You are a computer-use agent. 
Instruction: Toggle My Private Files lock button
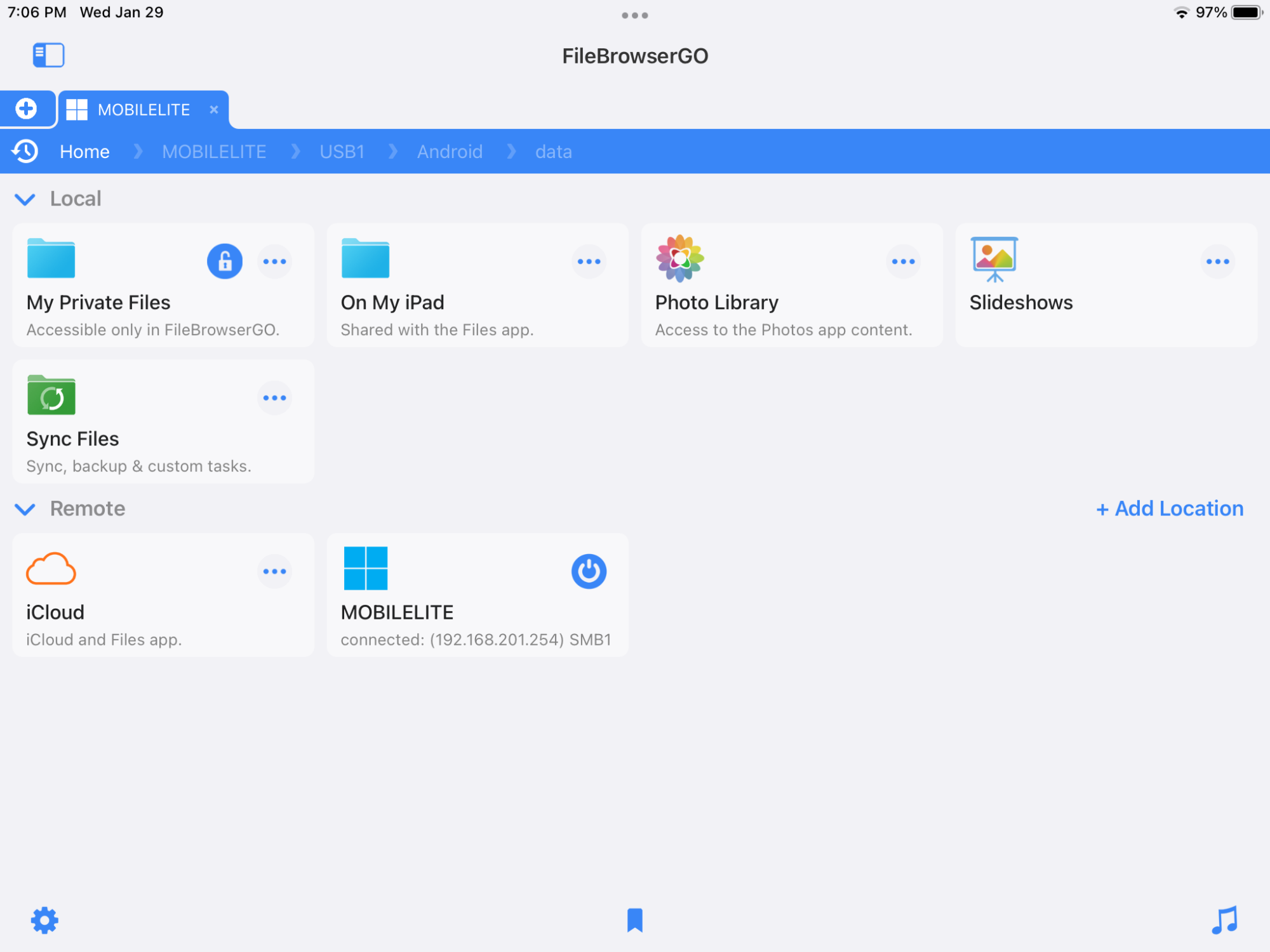pos(225,261)
